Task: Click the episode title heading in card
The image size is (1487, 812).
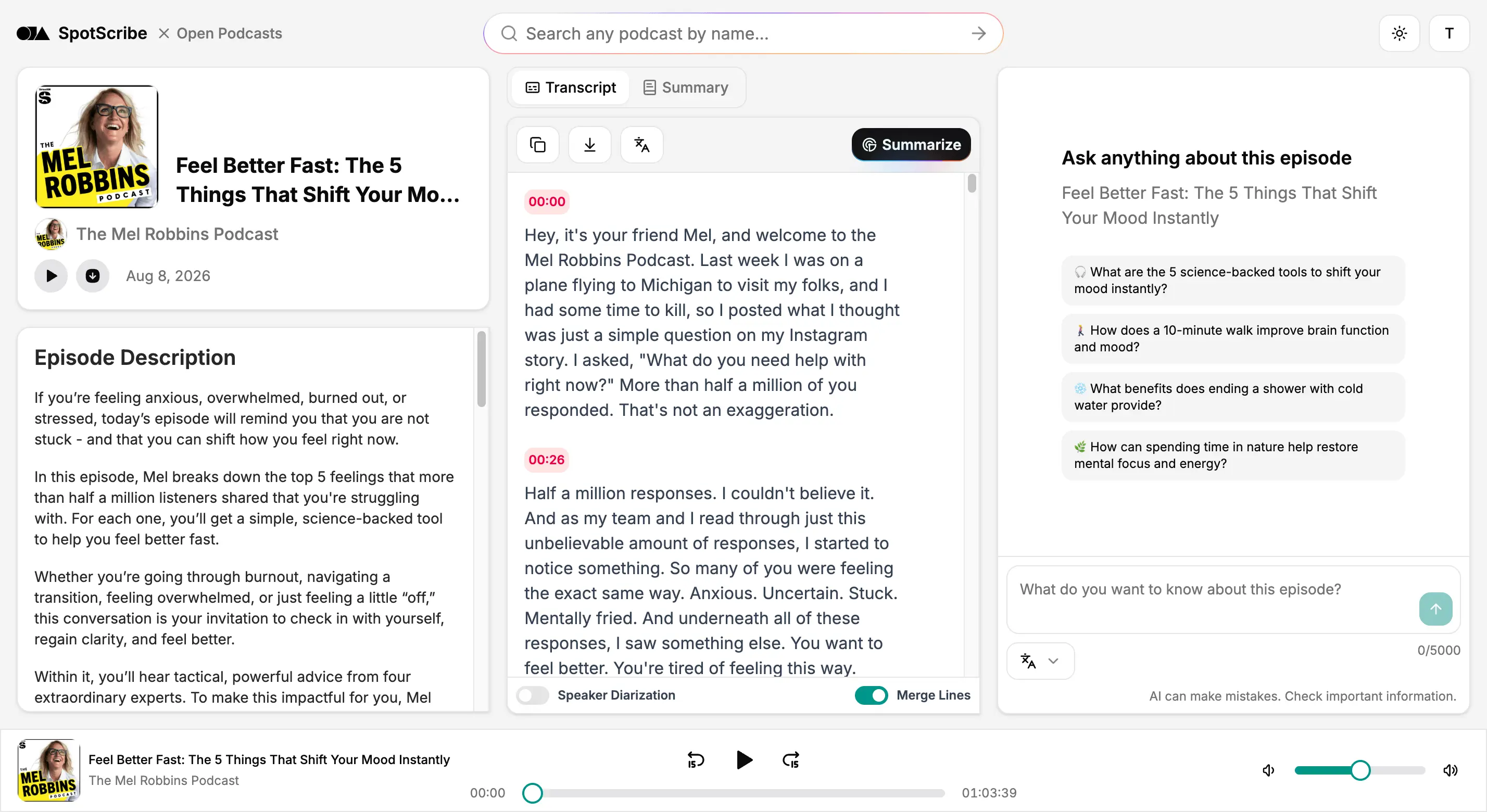Action: click(x=318, y=180)
